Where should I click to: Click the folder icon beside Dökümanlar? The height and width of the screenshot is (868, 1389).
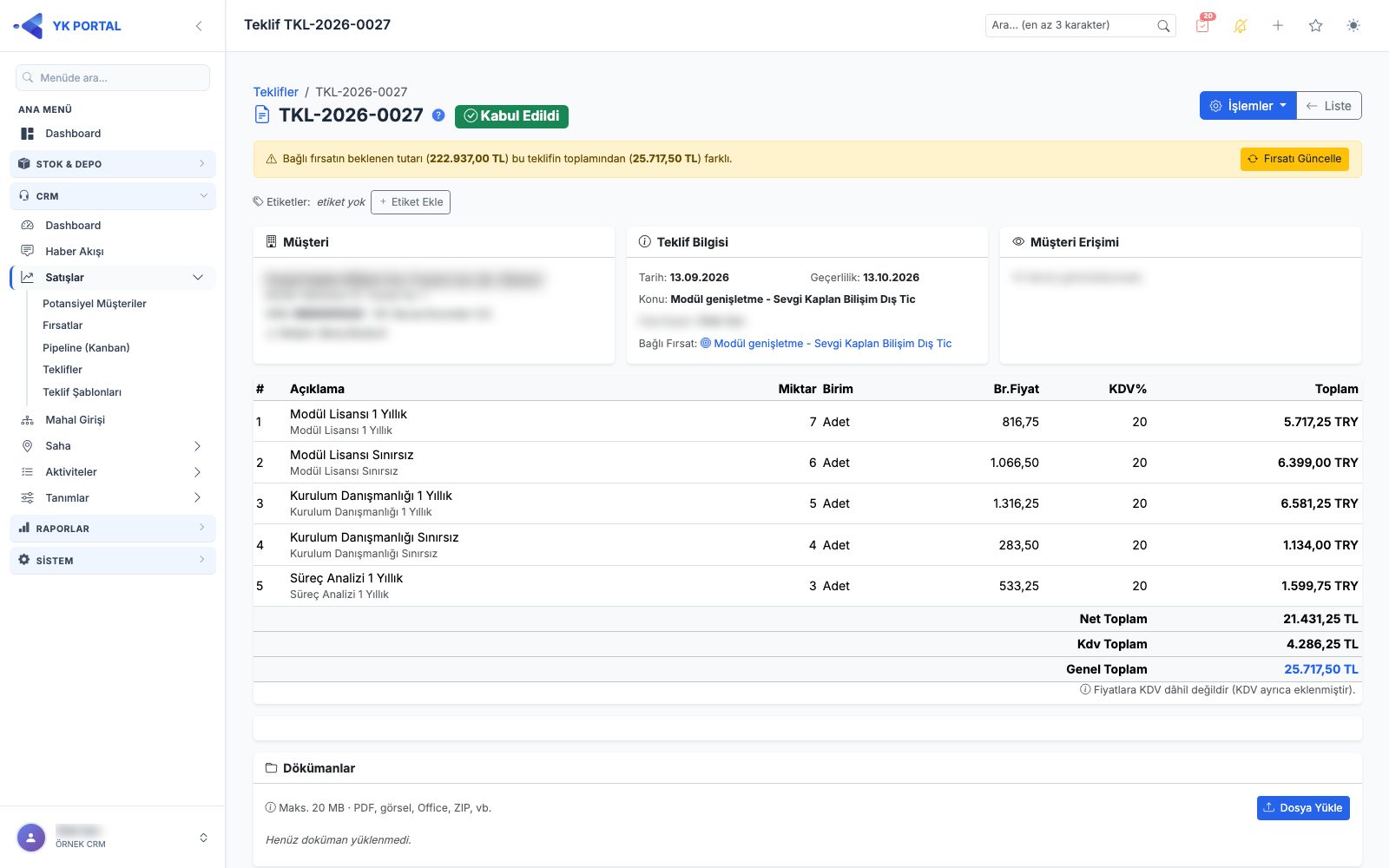(271, 768)
